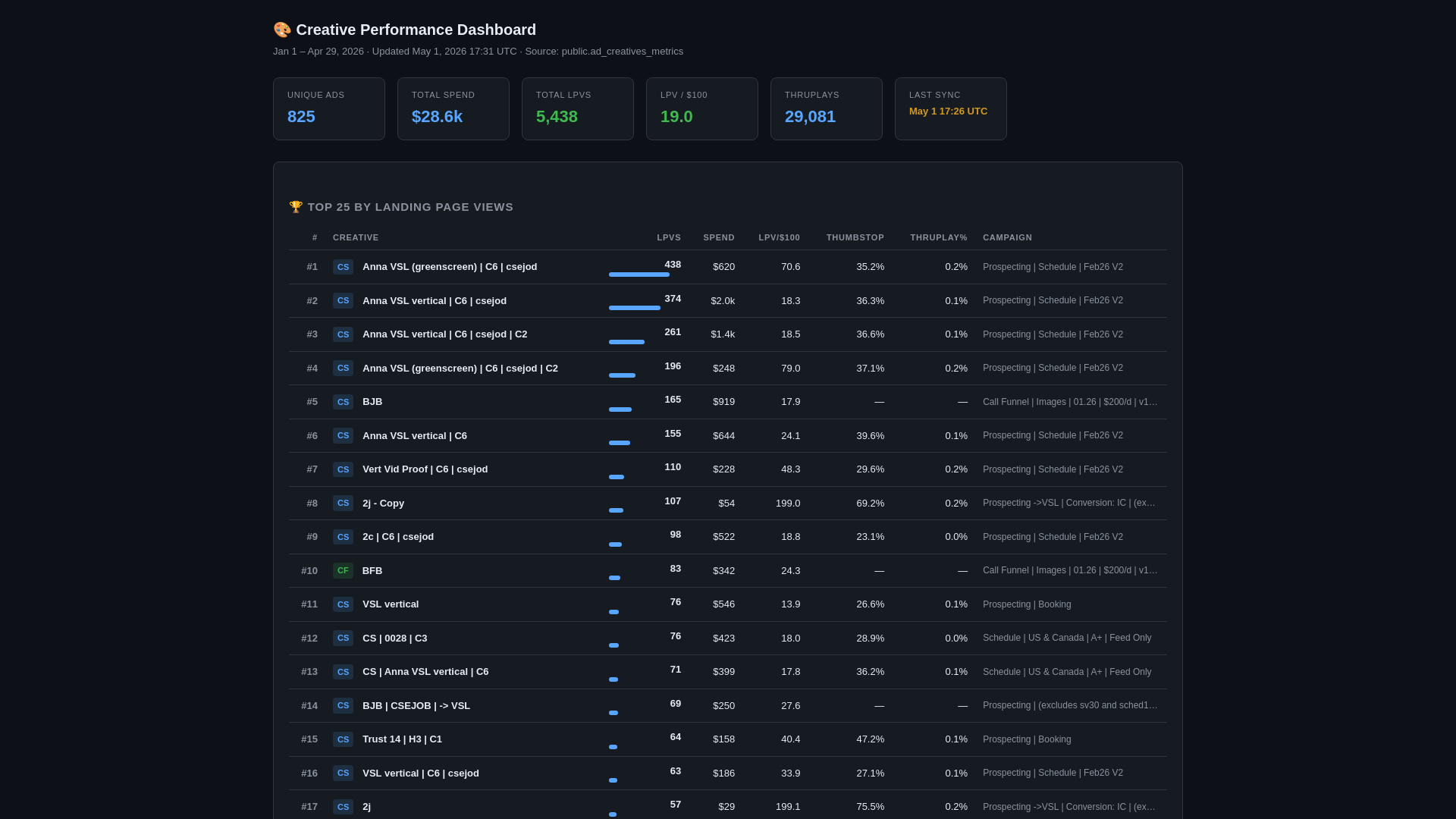Click the rank number #10
The image size is (1456, 819).
point(309,571)
